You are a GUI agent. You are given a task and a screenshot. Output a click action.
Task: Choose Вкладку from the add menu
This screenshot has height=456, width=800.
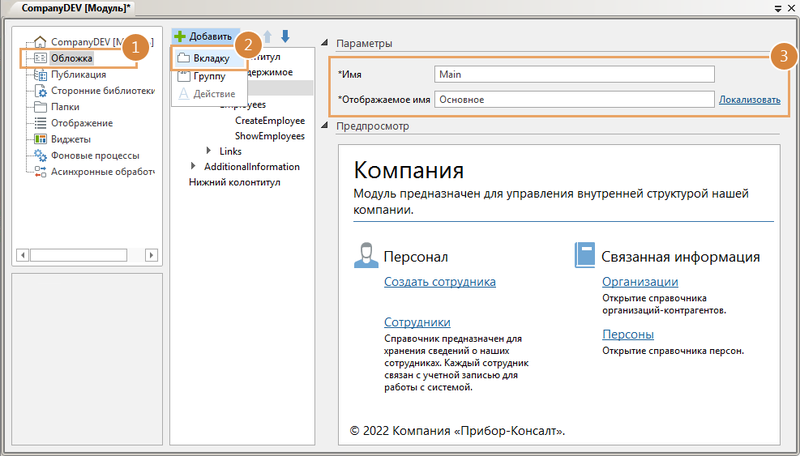point(209,58)
